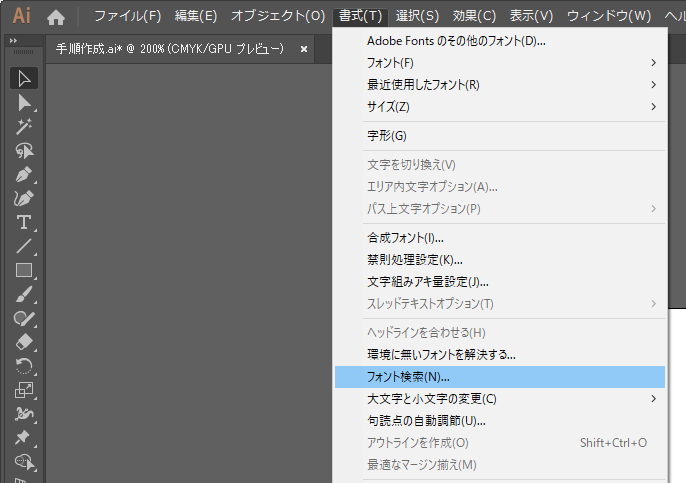
Task: Choose 禁則処理設定(K)... menu item
Action: (500, 260)
